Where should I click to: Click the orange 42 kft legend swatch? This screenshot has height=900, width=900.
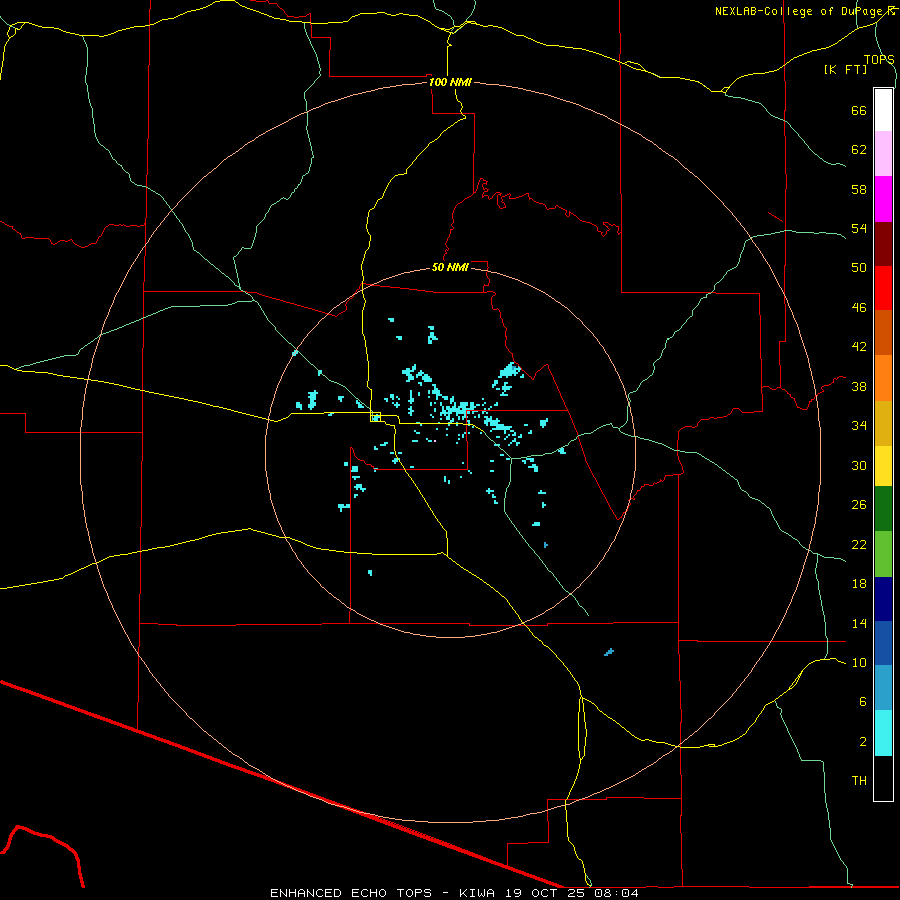[x=883, y=378]
